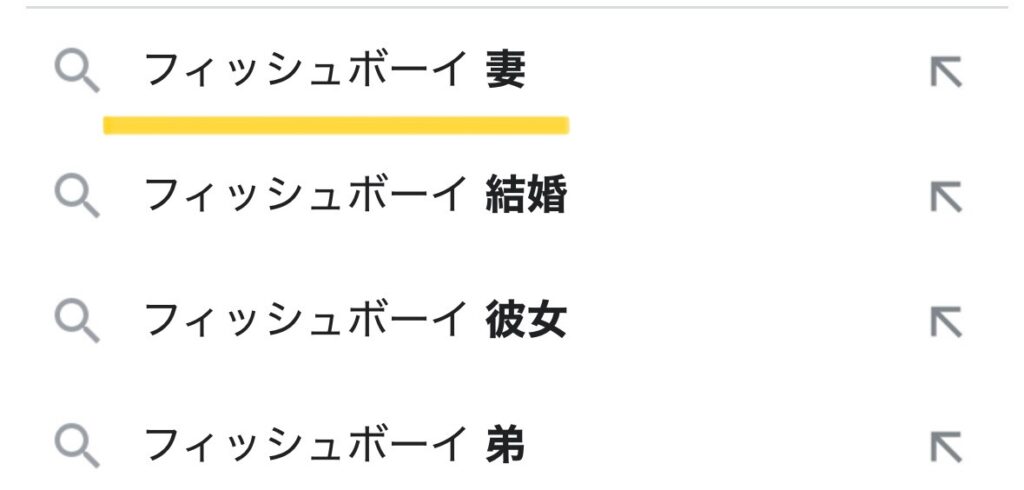Viewport: 1024px width, 490px height.
Task: Click the bold keyword 弟
Action: (505, 445)
